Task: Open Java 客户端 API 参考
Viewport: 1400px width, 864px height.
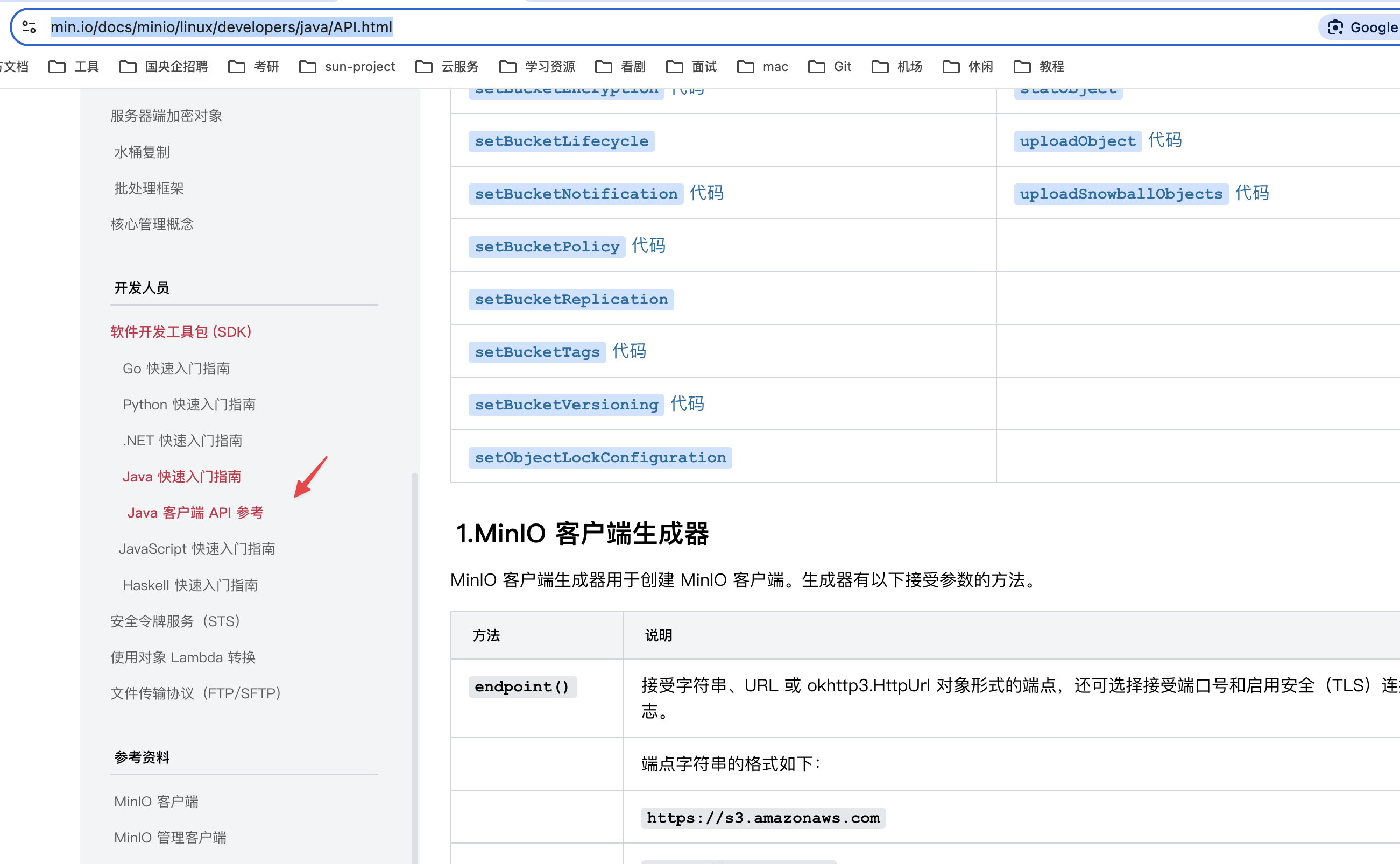Action: (195, 513)
